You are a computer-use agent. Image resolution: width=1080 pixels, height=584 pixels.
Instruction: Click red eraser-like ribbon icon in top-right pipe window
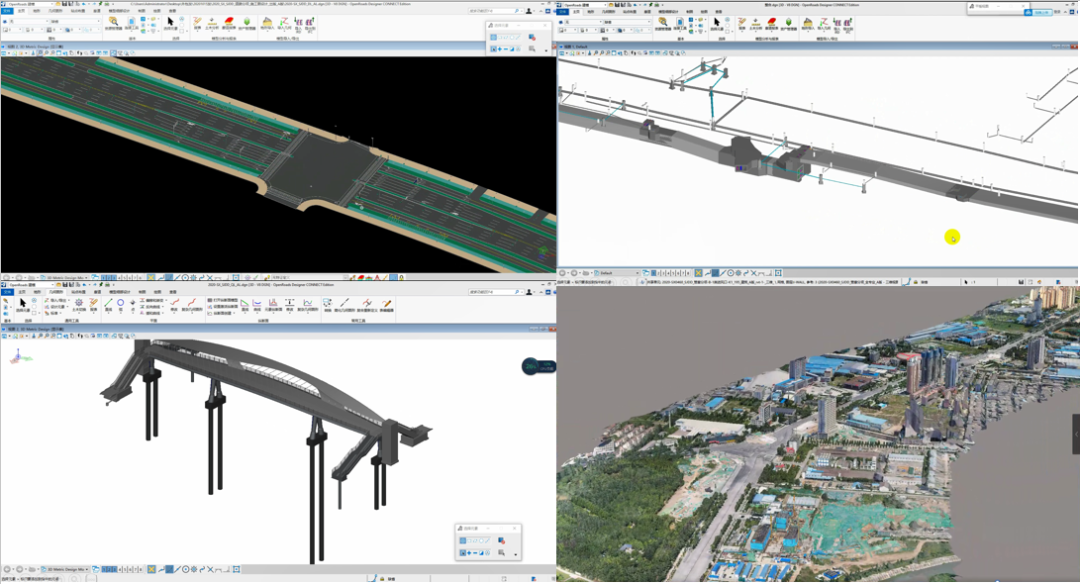(x=771, y=21)
